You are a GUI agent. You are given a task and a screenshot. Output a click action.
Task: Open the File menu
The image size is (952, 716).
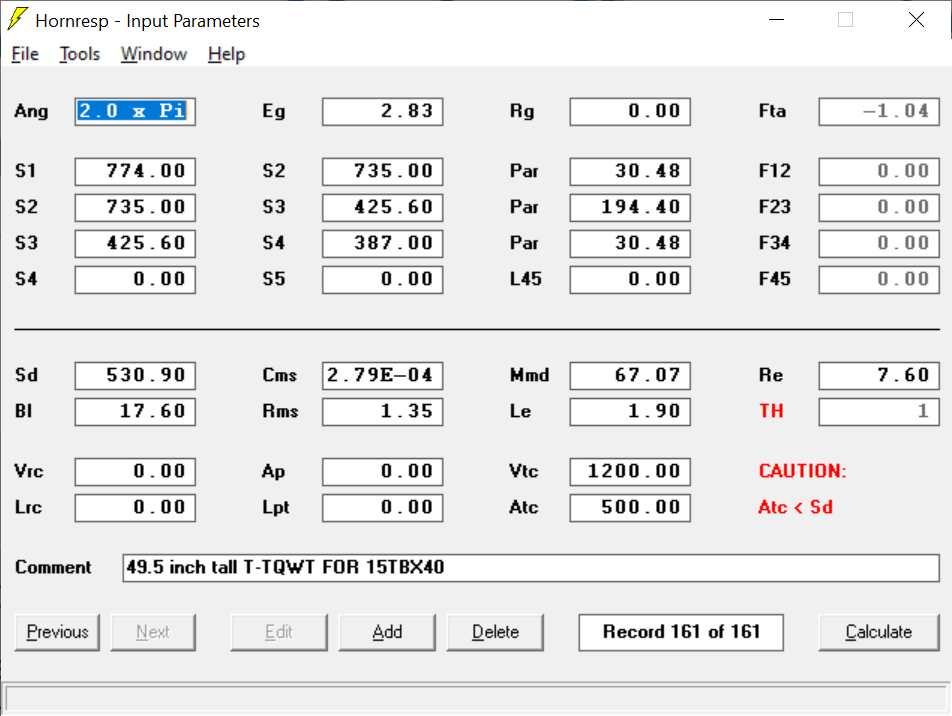point(25,54)
